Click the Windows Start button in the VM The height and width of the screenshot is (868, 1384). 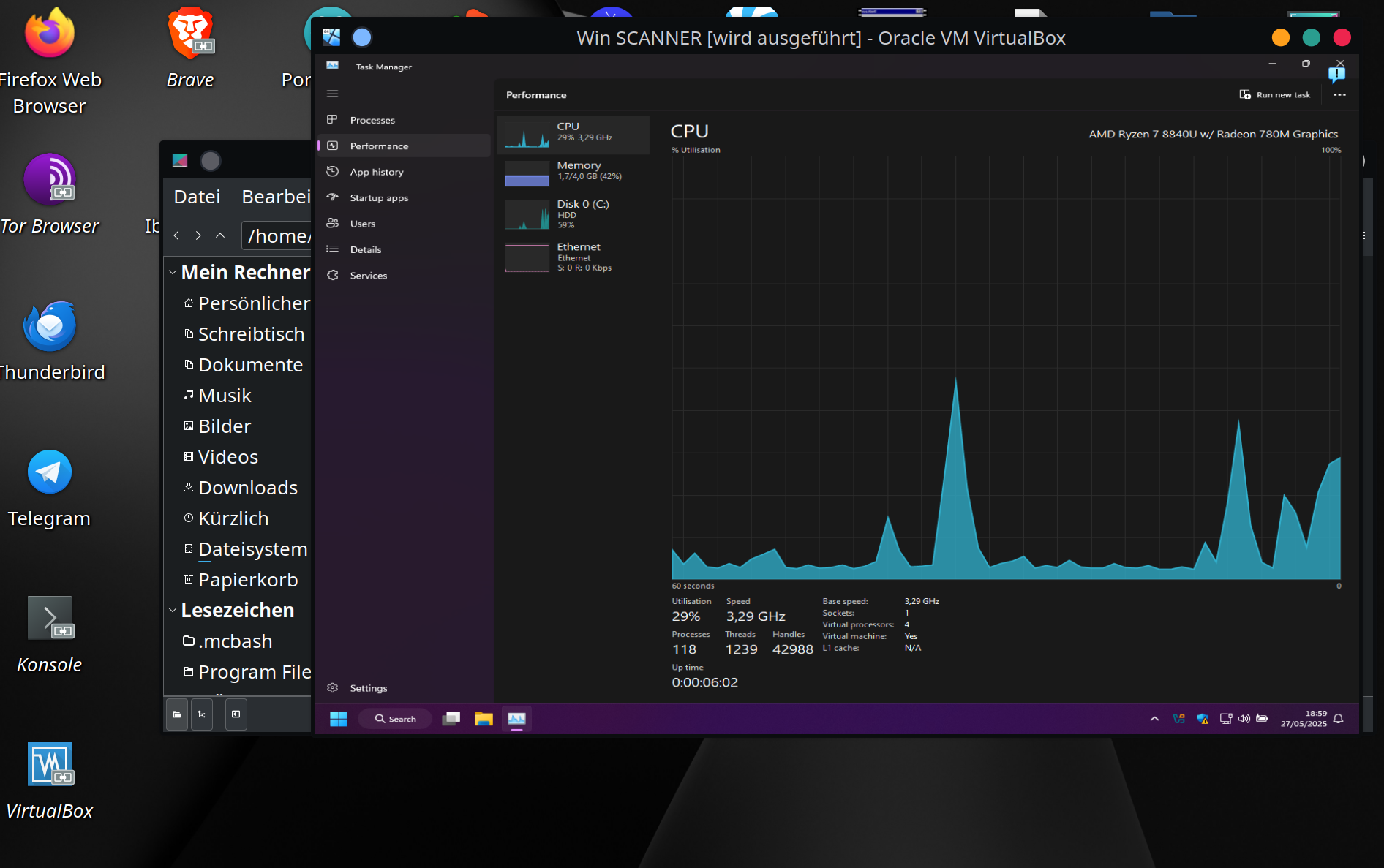coord(339,719)
